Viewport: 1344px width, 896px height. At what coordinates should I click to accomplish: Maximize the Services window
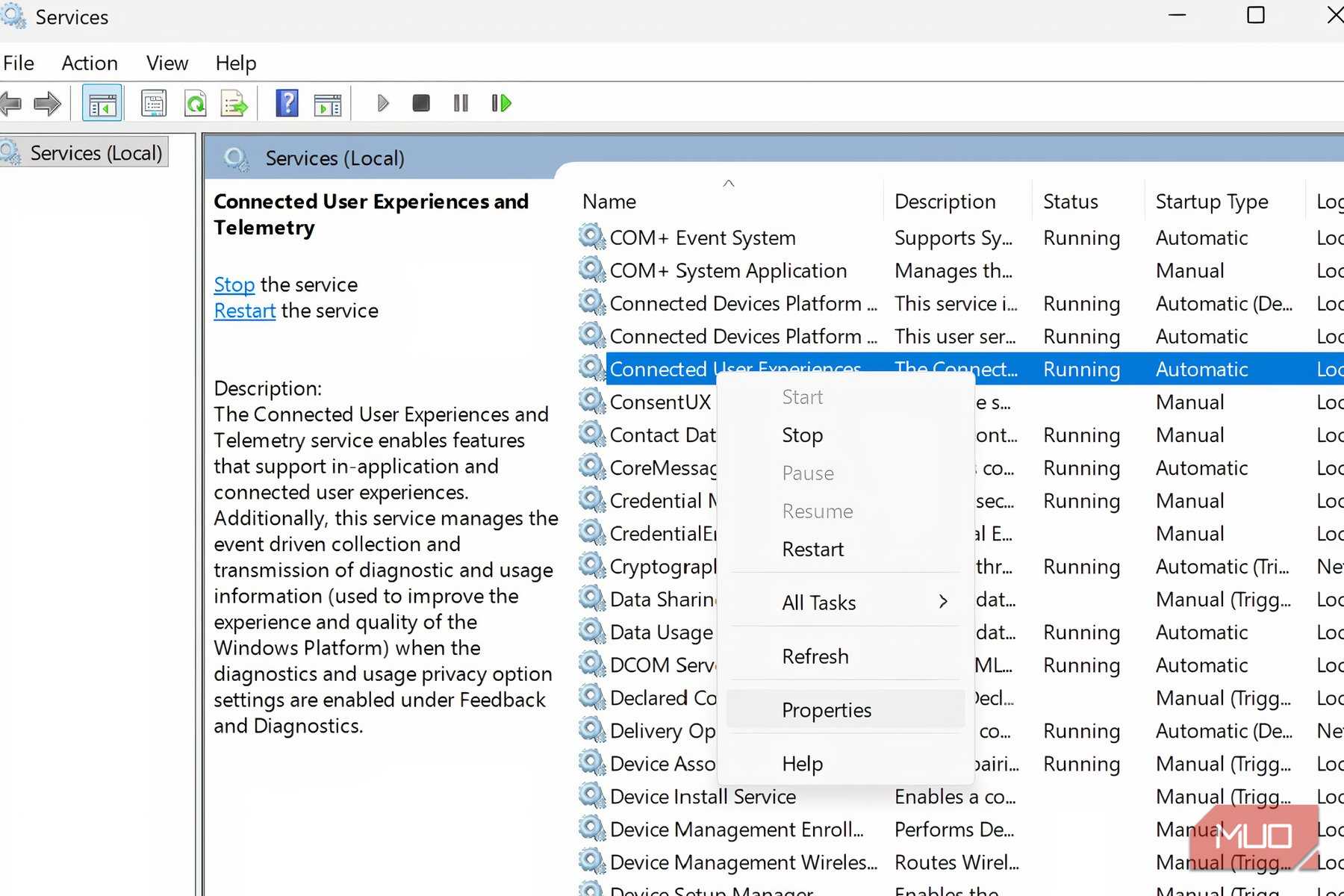(1256, 15)
